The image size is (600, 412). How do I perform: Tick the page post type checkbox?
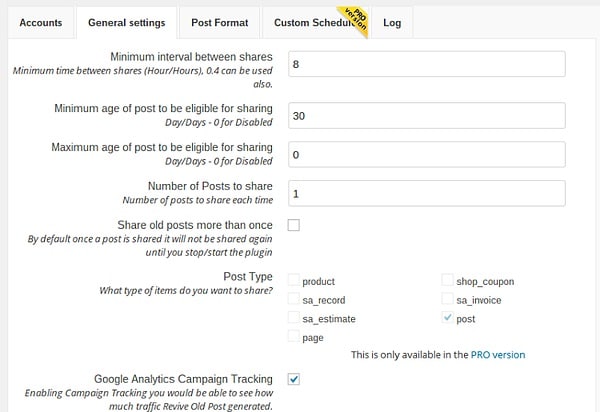(x=293, y=338)
